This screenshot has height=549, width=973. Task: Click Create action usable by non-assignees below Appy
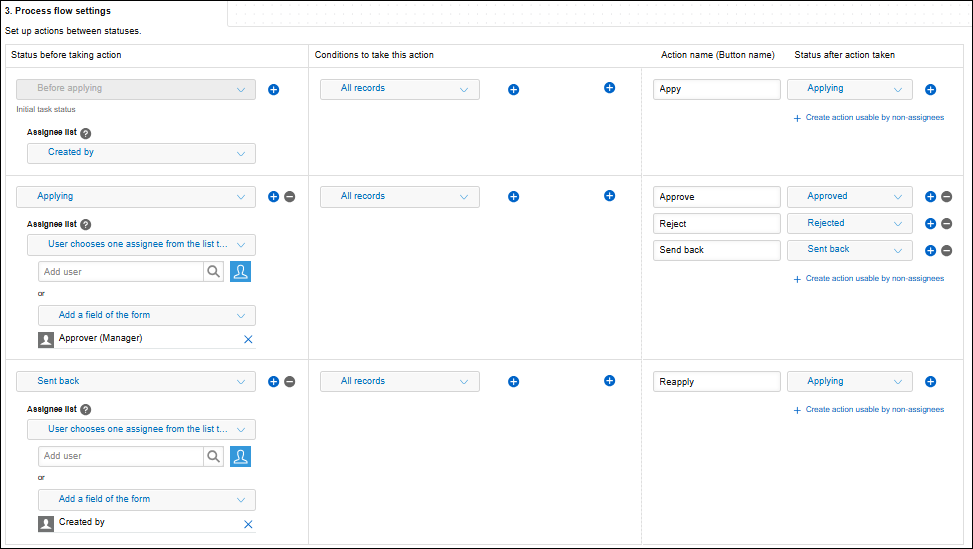coord(874,118)
